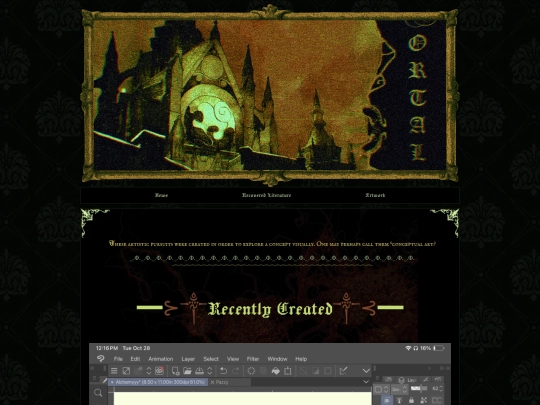
Task: Open the layer blending mode dropdown
Action: 400,389
